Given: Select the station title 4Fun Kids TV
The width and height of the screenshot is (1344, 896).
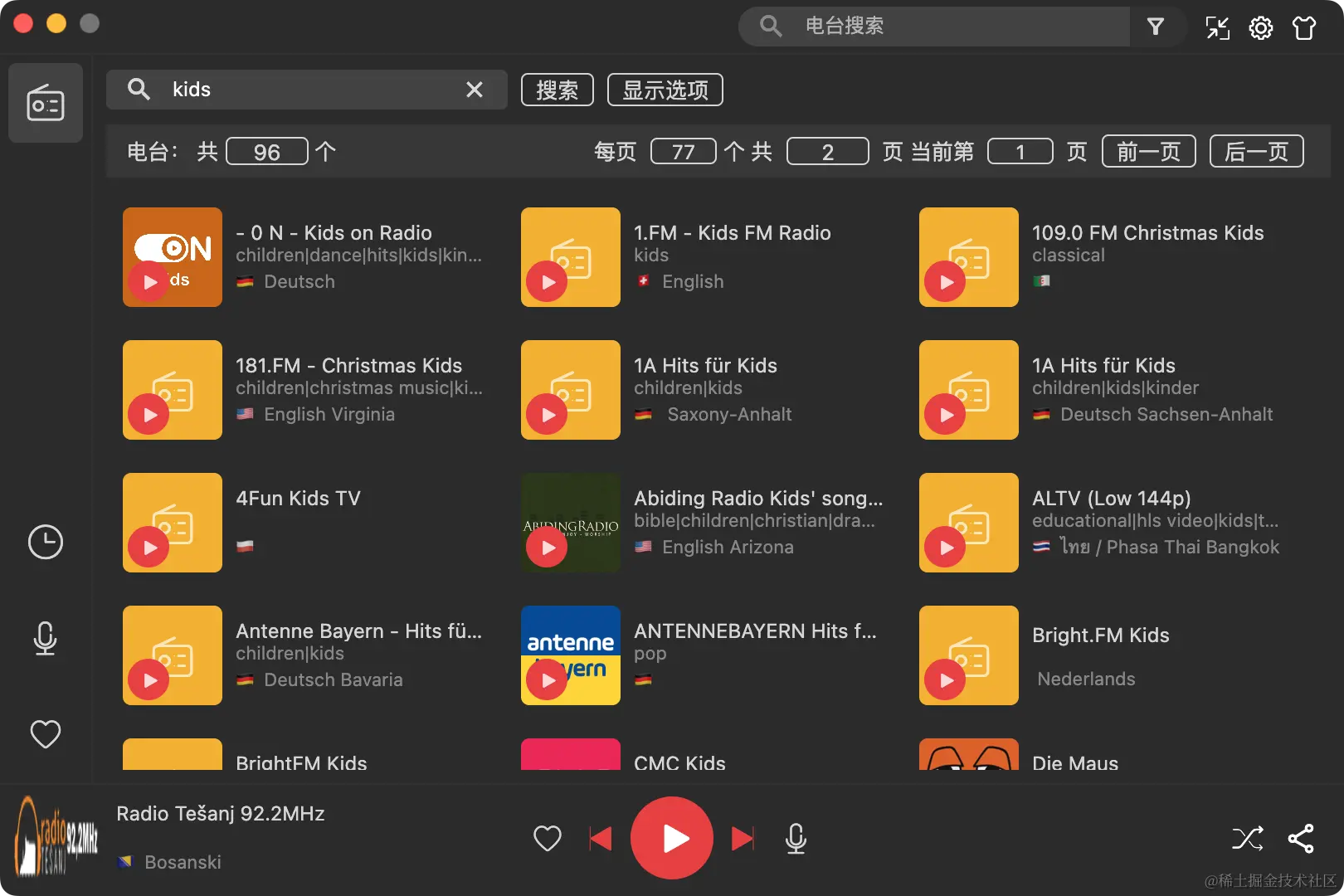Looking at the screenshot, I should 298,498.
